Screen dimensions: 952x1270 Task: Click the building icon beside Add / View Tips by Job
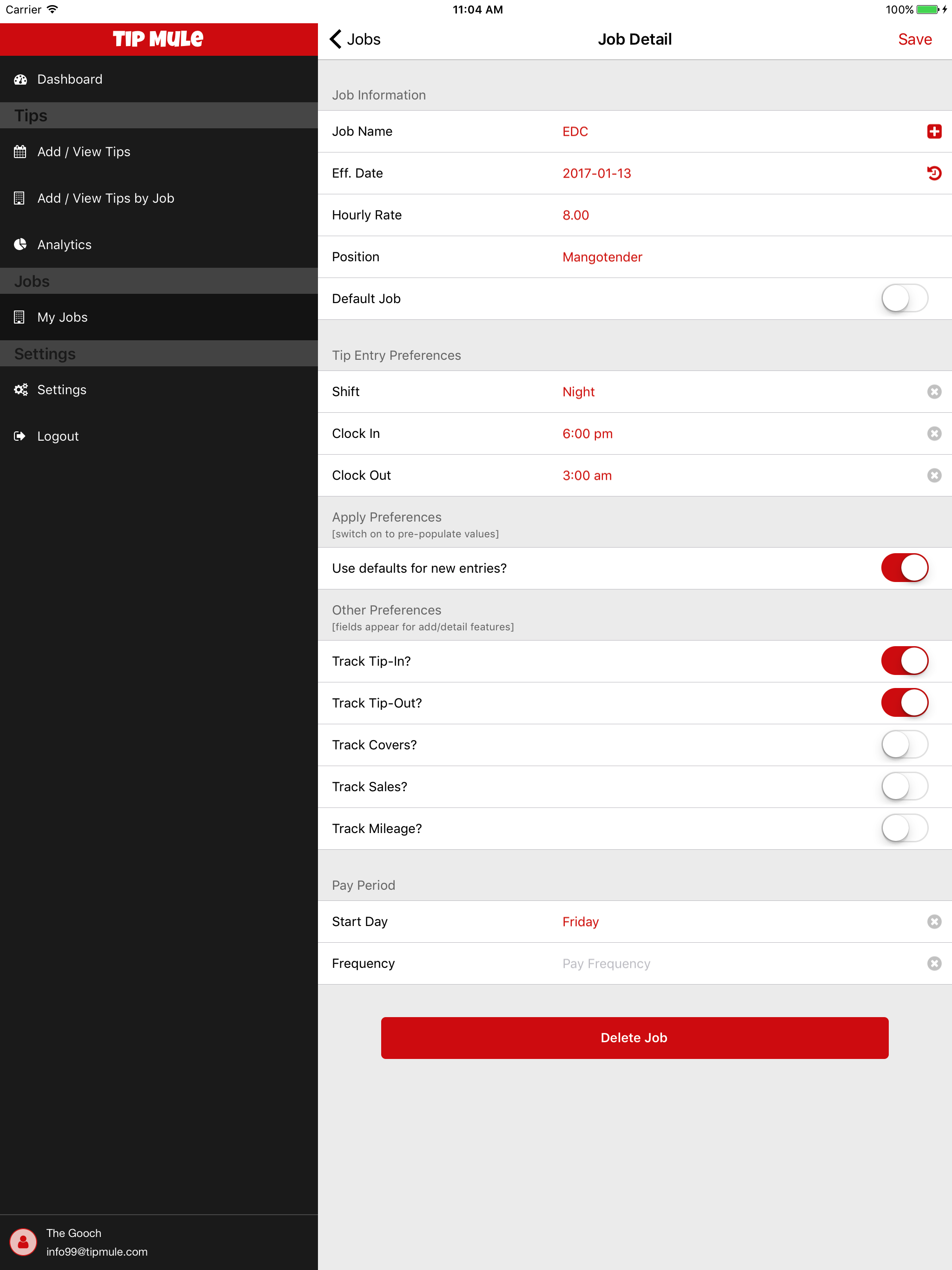click(19, 198)
